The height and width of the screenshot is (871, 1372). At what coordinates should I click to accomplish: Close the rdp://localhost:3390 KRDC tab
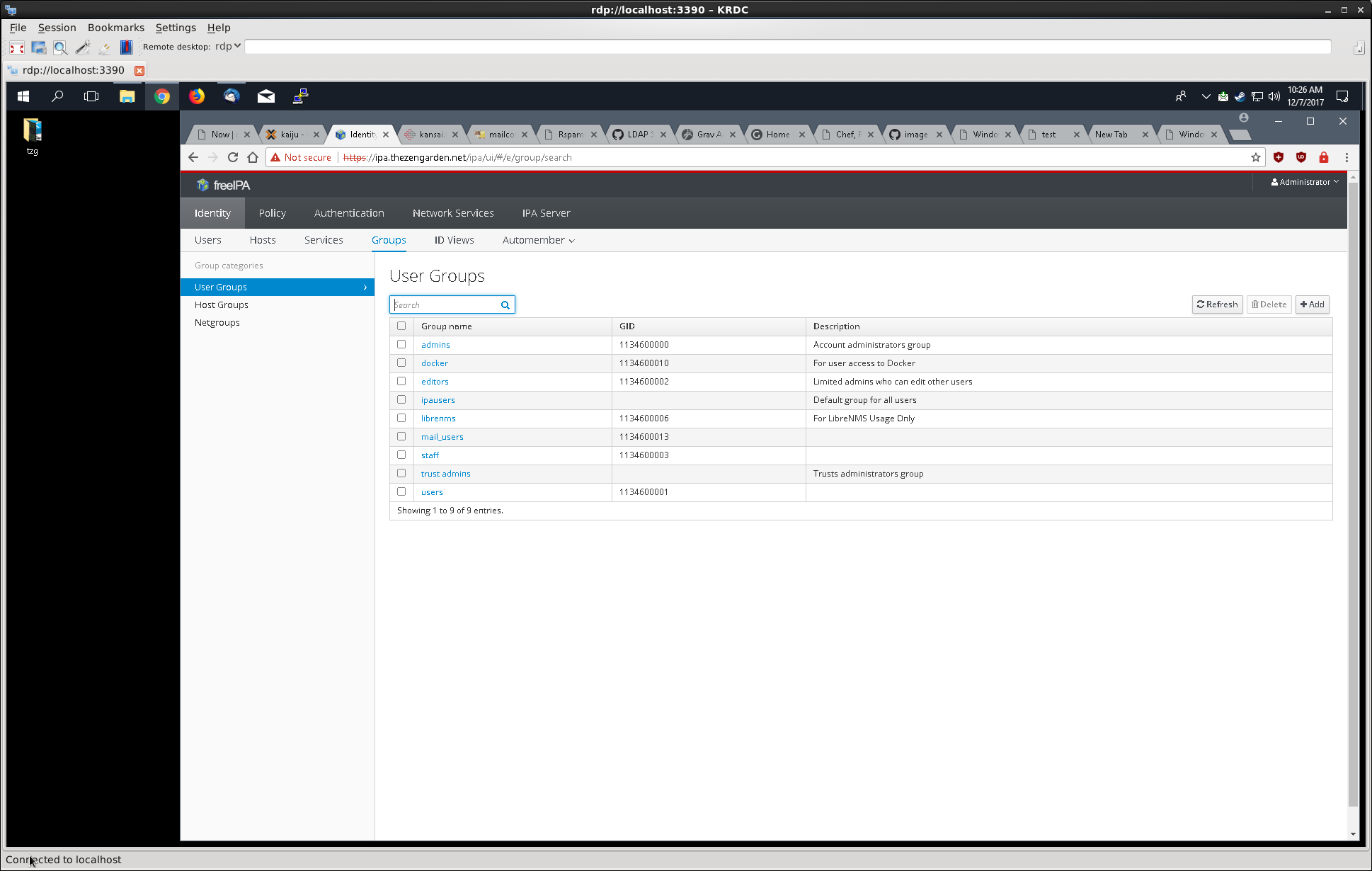tap(139, 70)
